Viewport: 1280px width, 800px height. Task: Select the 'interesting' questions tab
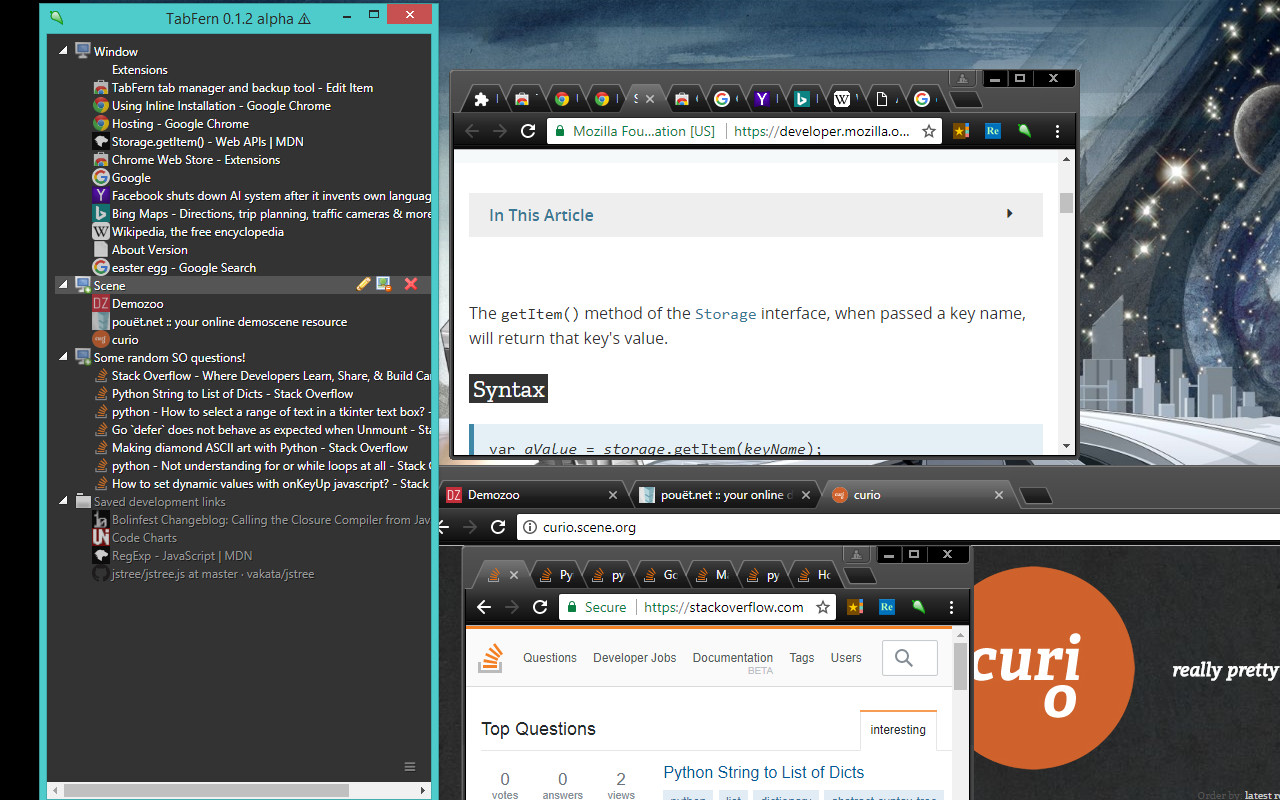[x=898, y=730]
